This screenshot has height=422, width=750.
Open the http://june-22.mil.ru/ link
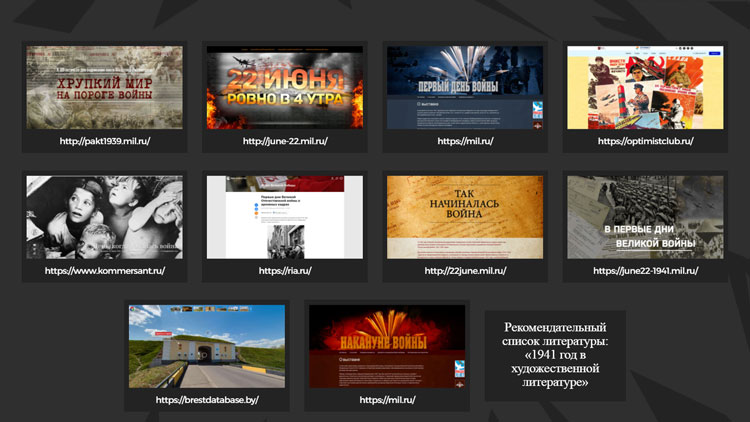pyautogui.click(x=285, y=141)
